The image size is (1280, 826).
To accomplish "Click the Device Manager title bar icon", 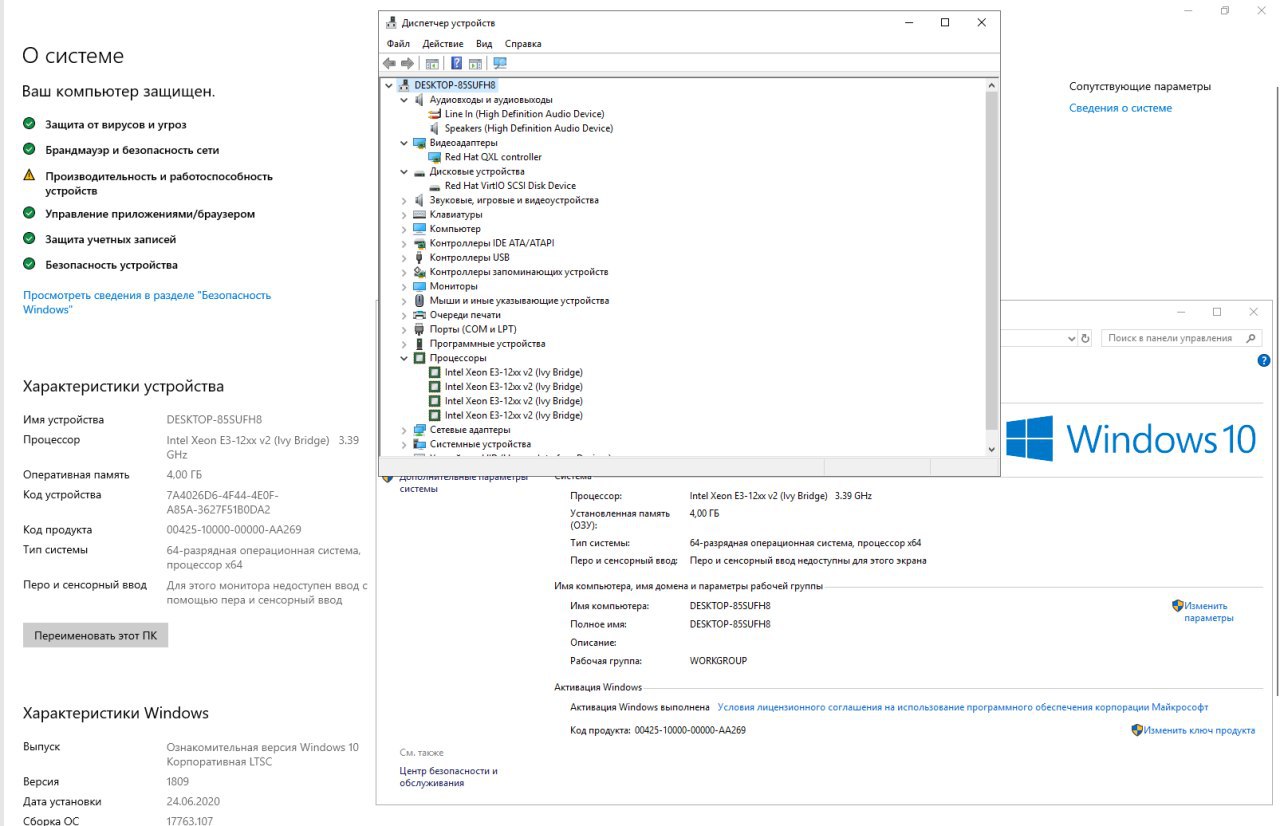I will tap(392, 22).
